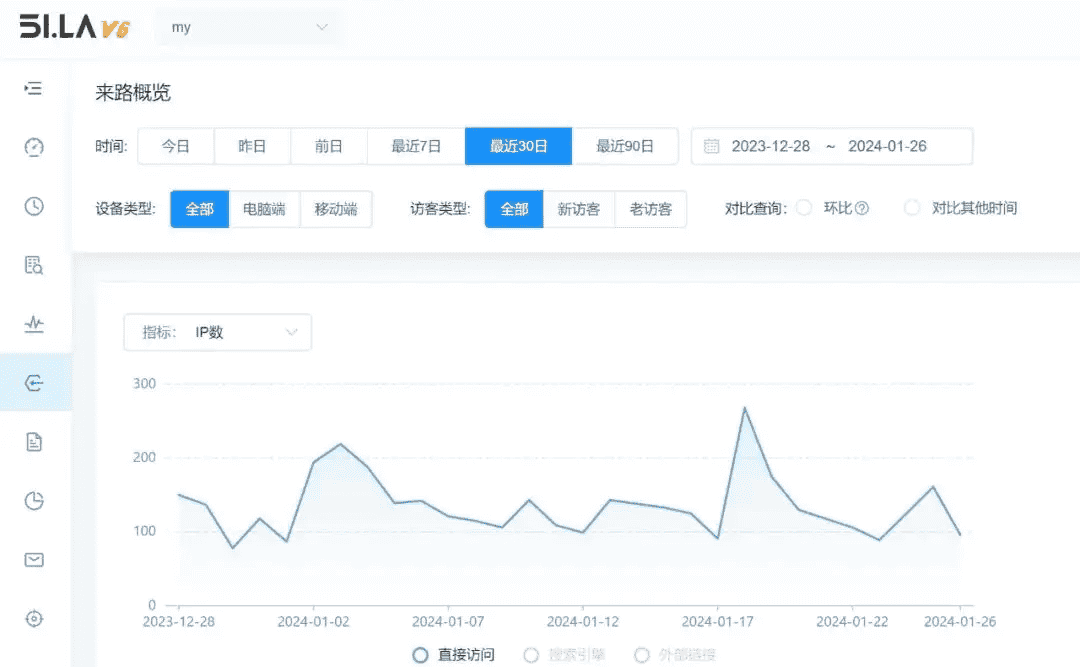
Task: Open the IP数 metric dropdown
Action: pyautogui.click(x=217, y=332)
